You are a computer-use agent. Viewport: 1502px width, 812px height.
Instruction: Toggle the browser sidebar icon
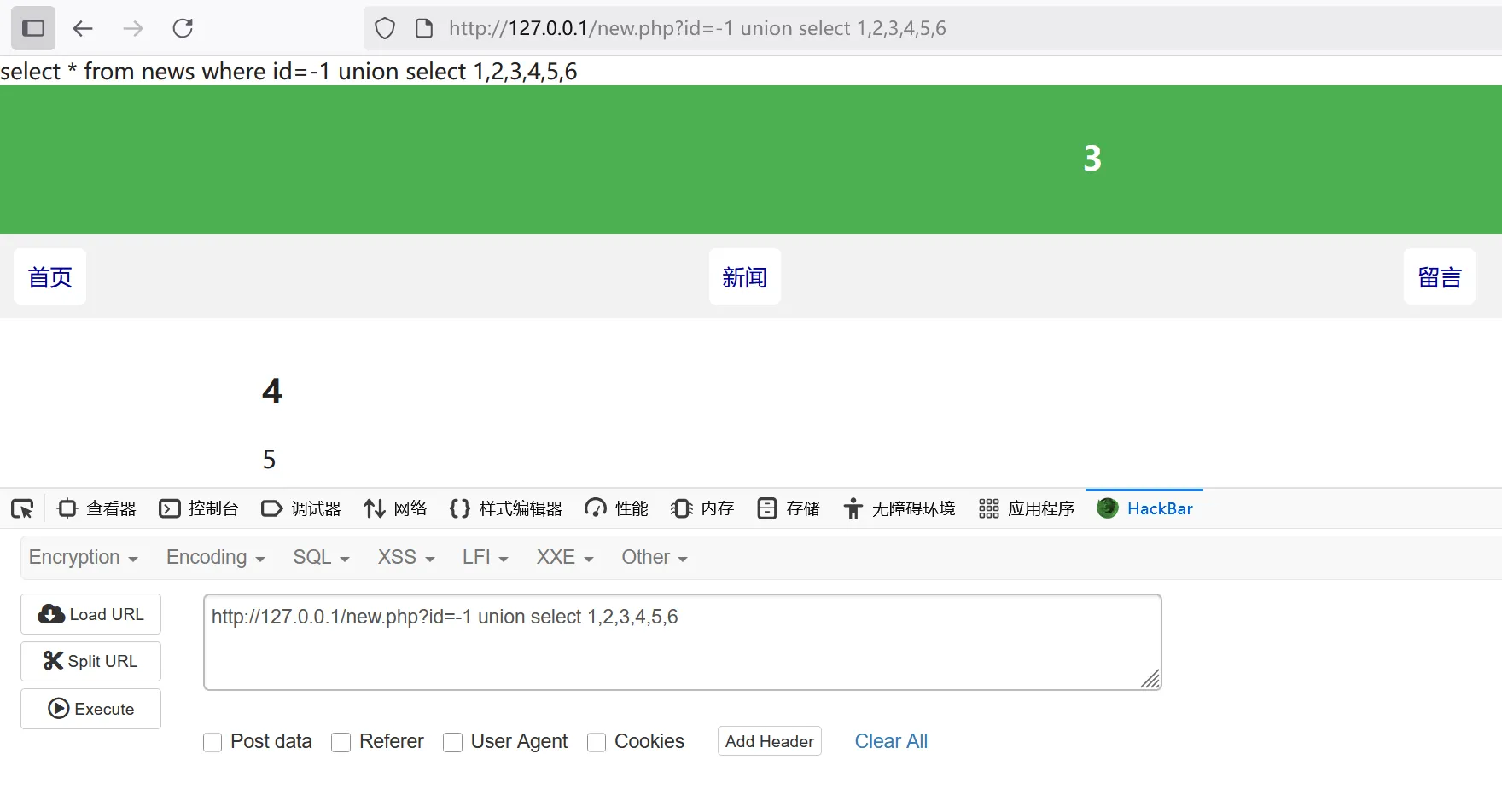pos(33,28)
